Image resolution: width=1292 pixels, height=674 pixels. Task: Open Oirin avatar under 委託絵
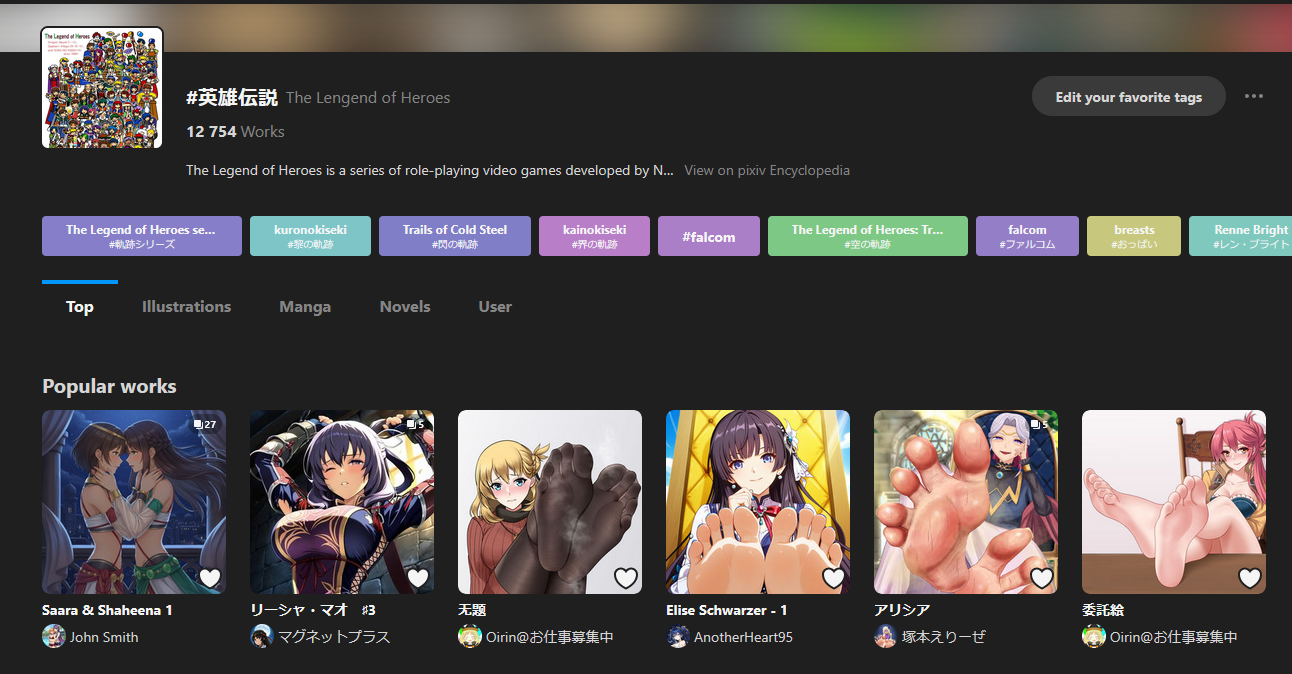(x=1094, y=636)
